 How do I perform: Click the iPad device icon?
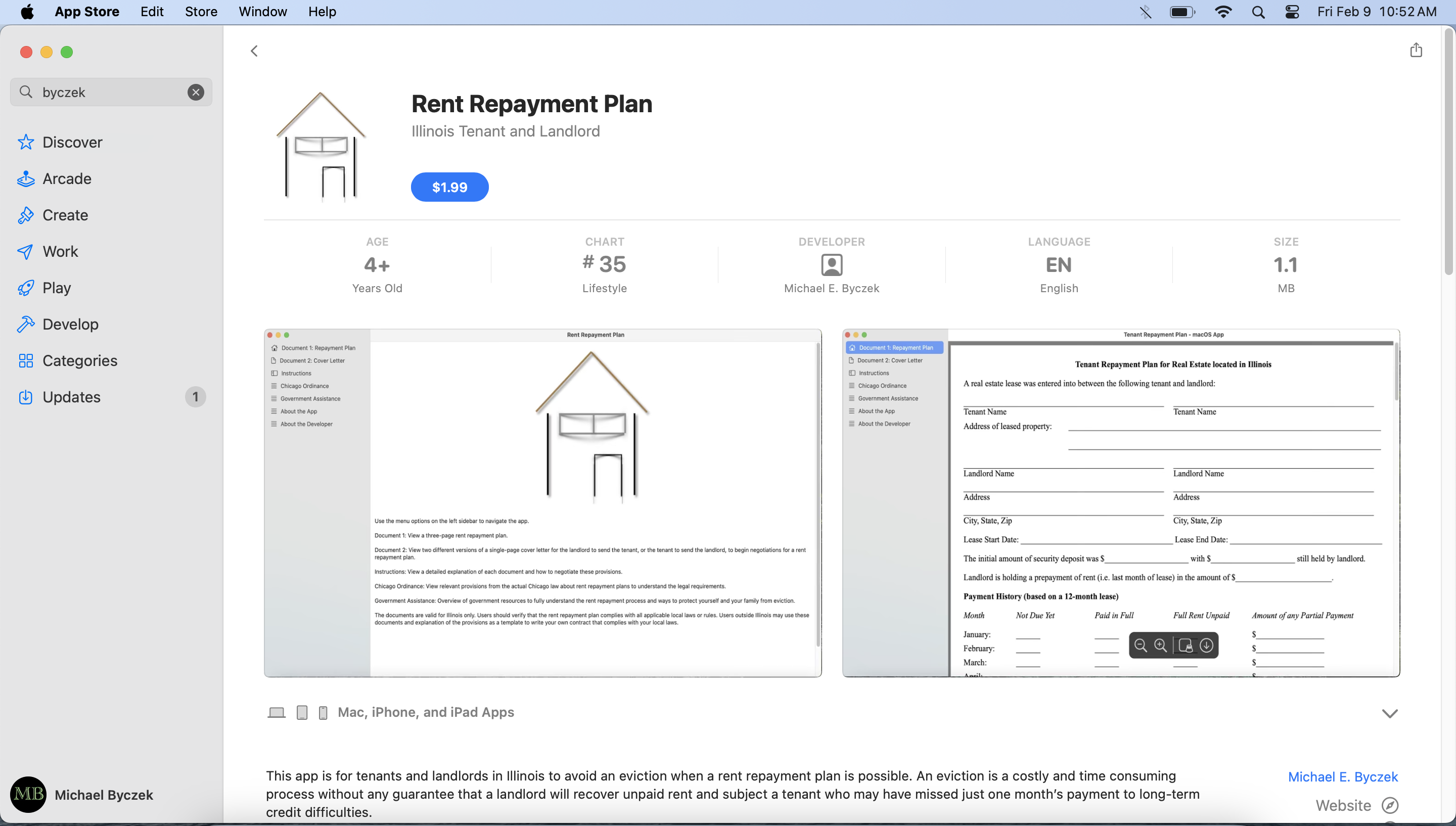click(302, 713)
